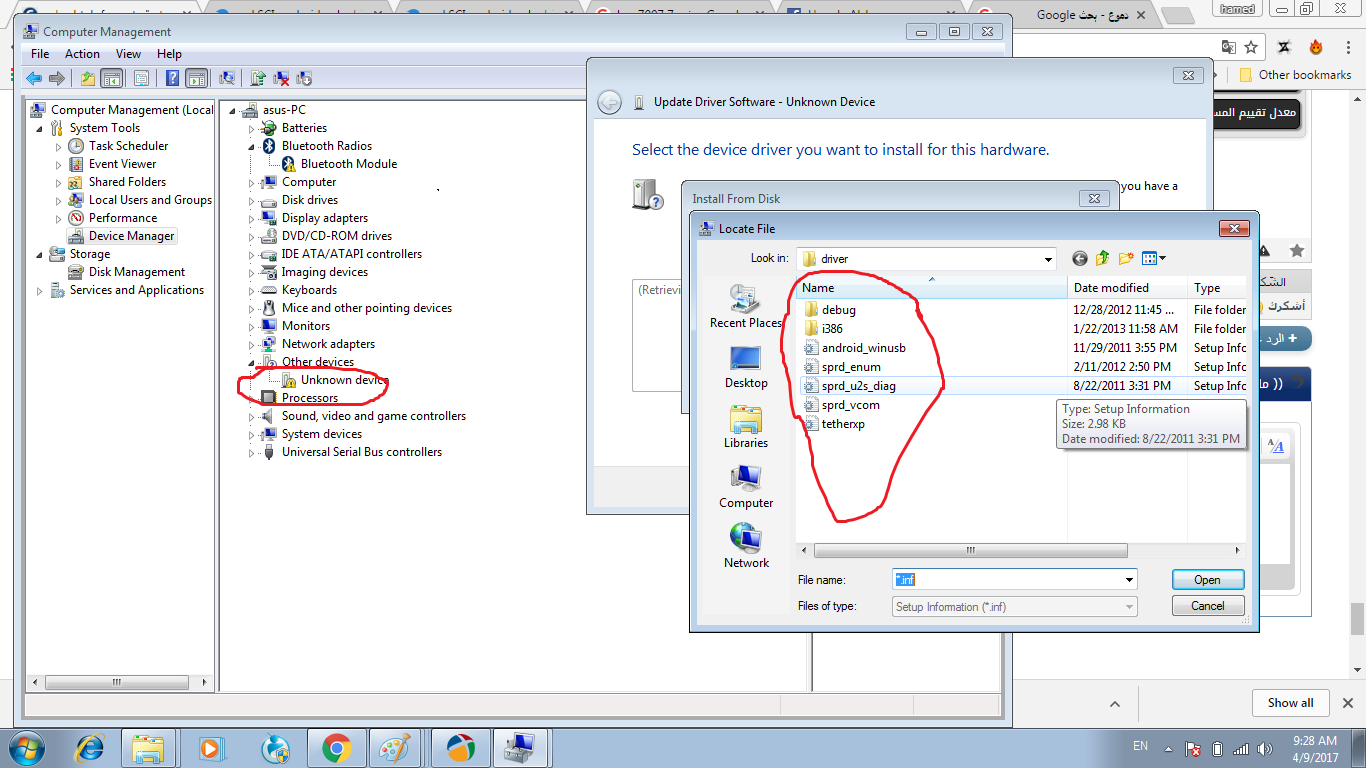Image resolution: width=1366 pixels, height=768 pixels.
Task: Click Create New Folder icon in Locate File
Action: tap(1126, 259)
